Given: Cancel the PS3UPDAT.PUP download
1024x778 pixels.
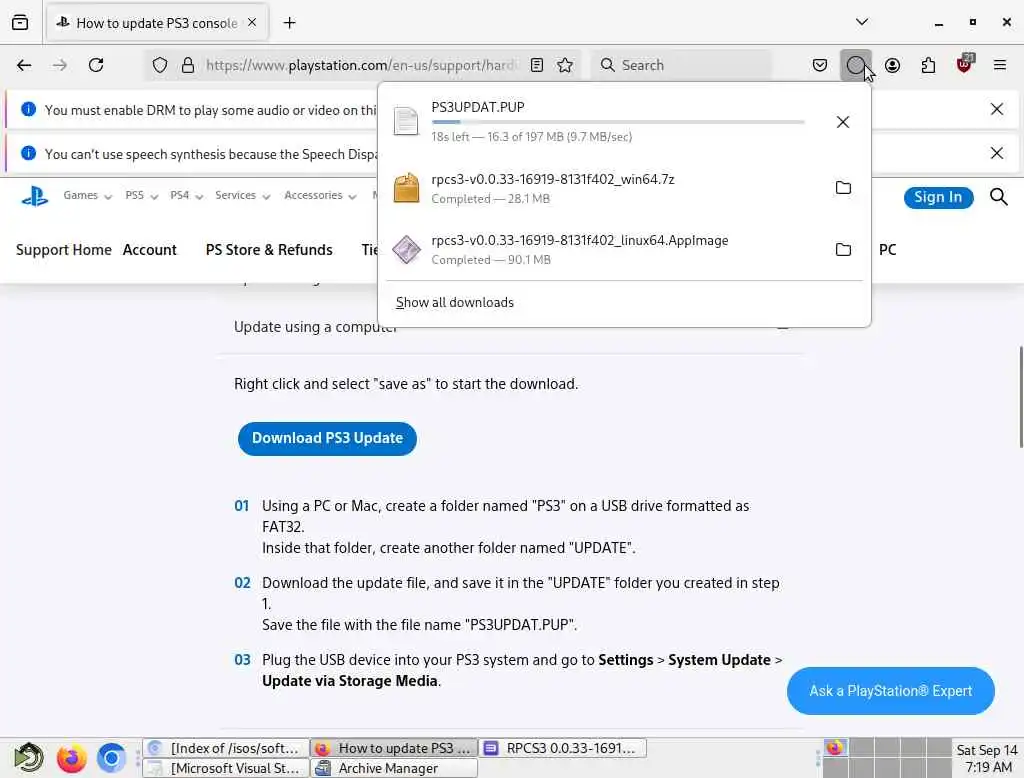Looking at the screenshot, I should (842, 122).
